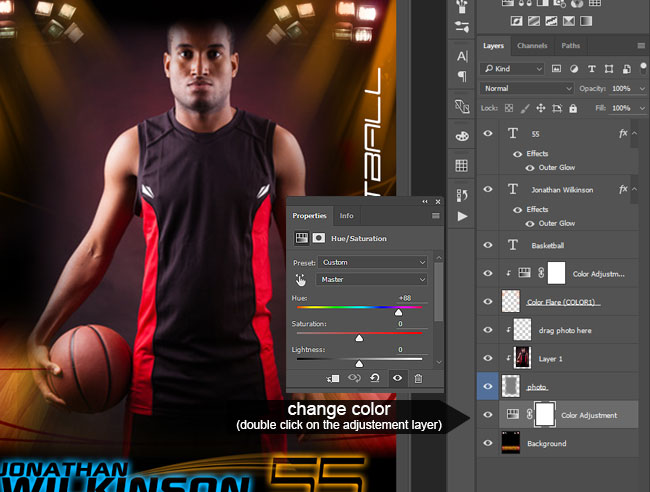This screenshot has height=492, width=650.
Task: Toggle layer filtering on or off
Action: pyautogui.click(x=643, y=68)
